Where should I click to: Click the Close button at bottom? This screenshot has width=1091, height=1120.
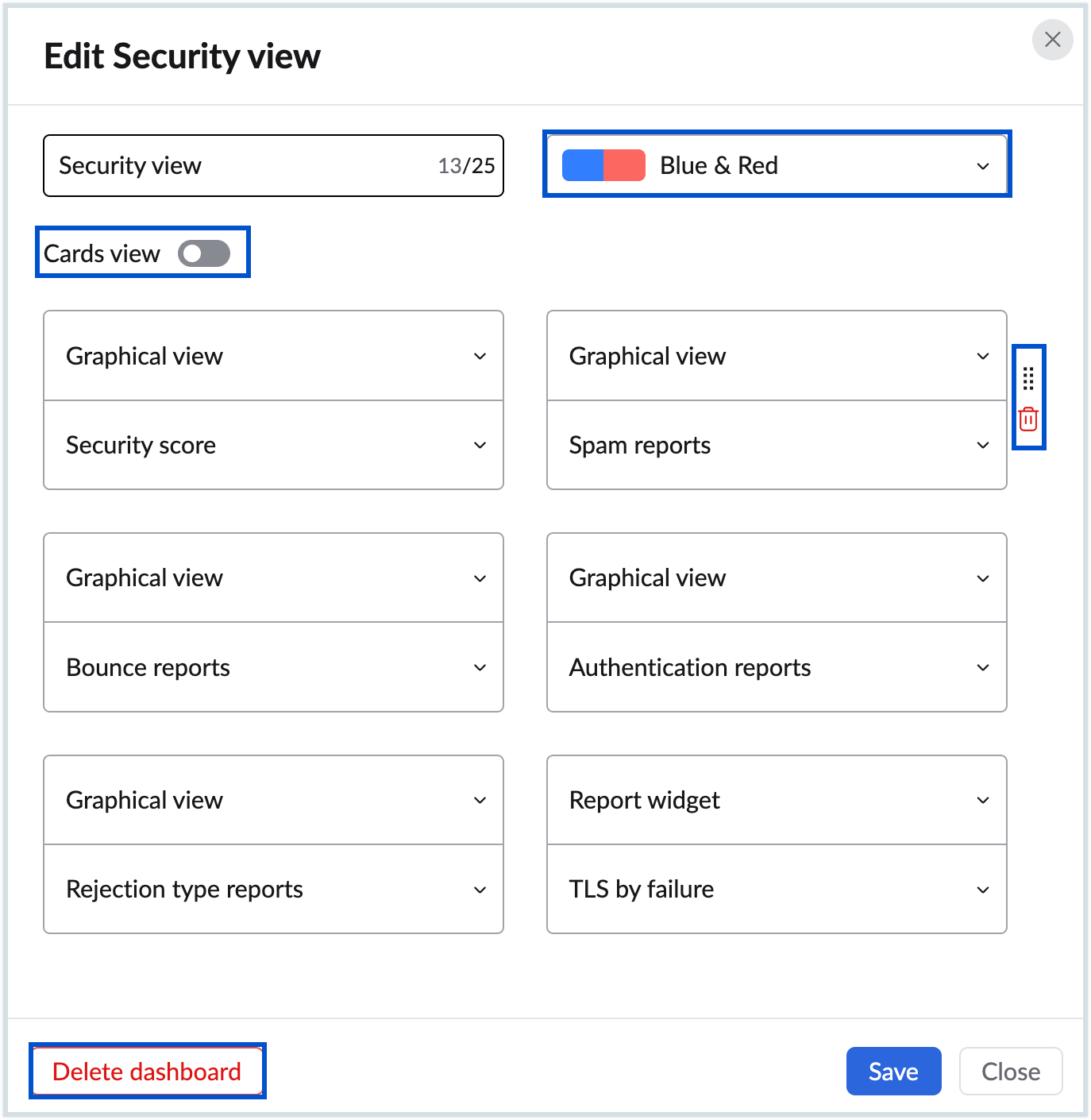point(1011,1072)
